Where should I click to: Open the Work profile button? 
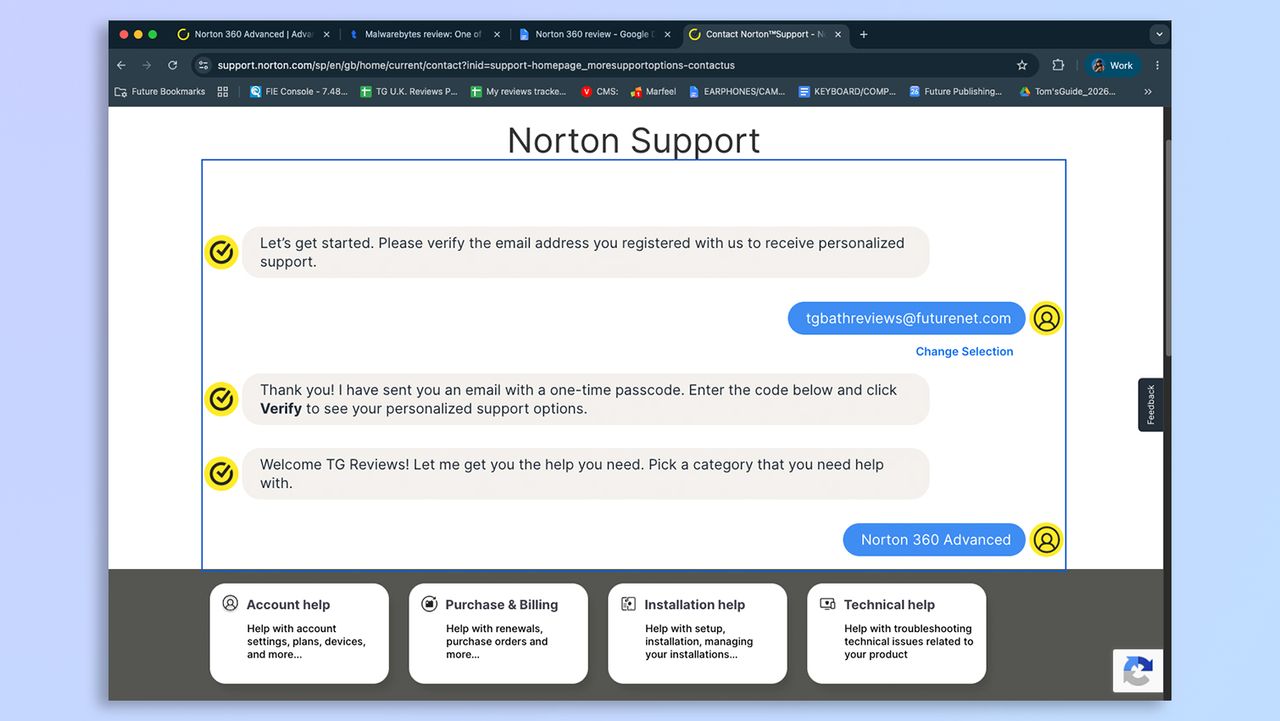1112,65
